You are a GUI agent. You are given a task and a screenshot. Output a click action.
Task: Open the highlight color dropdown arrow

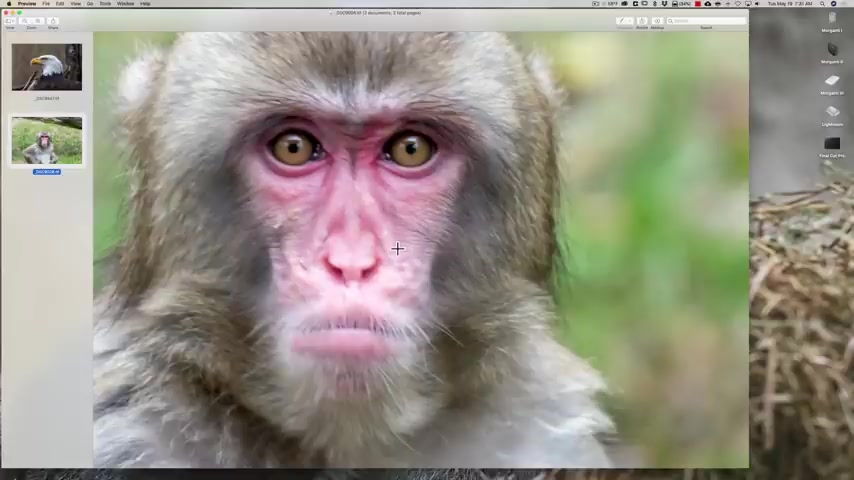tap(630, 21)
